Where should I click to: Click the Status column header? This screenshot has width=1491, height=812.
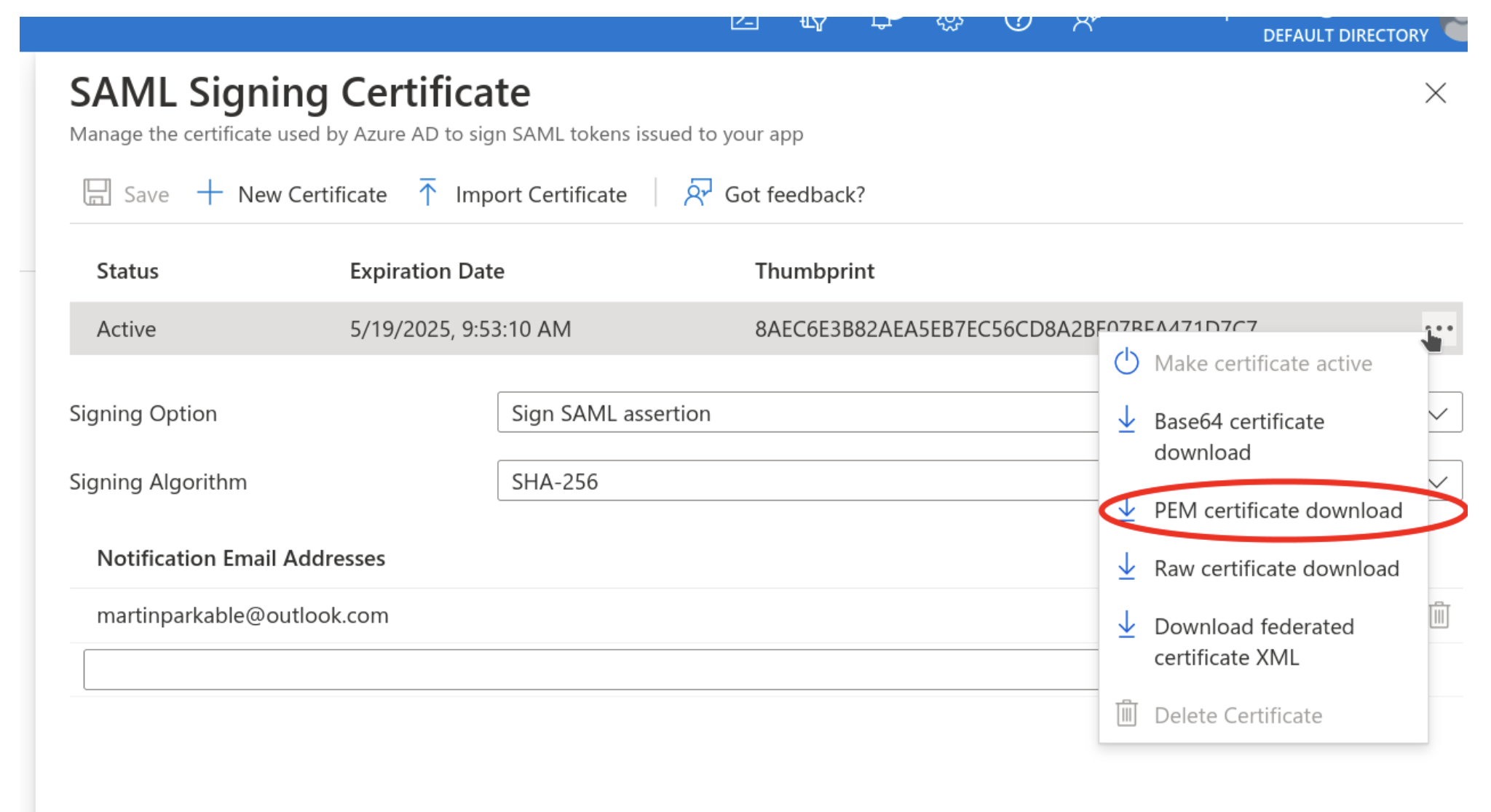coord(127,271)
